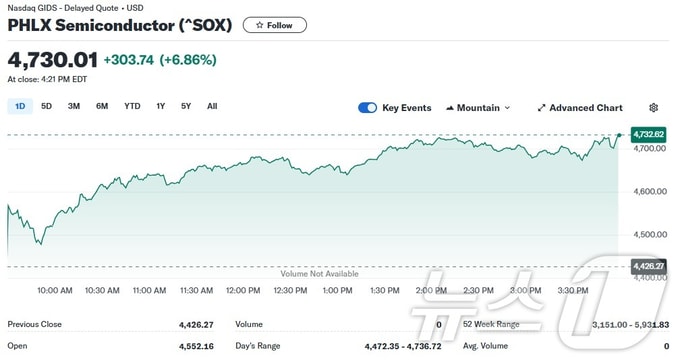The image size is (680, 362).
Task: Open chart settings gear icon
Action: 653,108
